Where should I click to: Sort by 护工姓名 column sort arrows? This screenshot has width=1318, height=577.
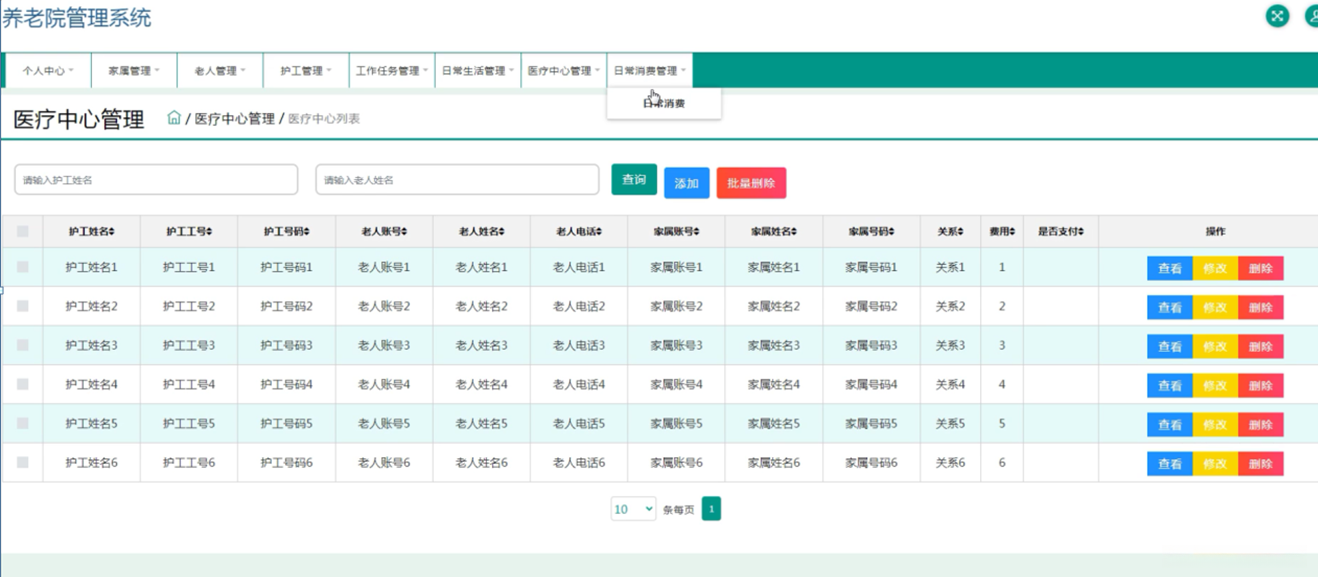pyautogui.click(x=112, y=232)
